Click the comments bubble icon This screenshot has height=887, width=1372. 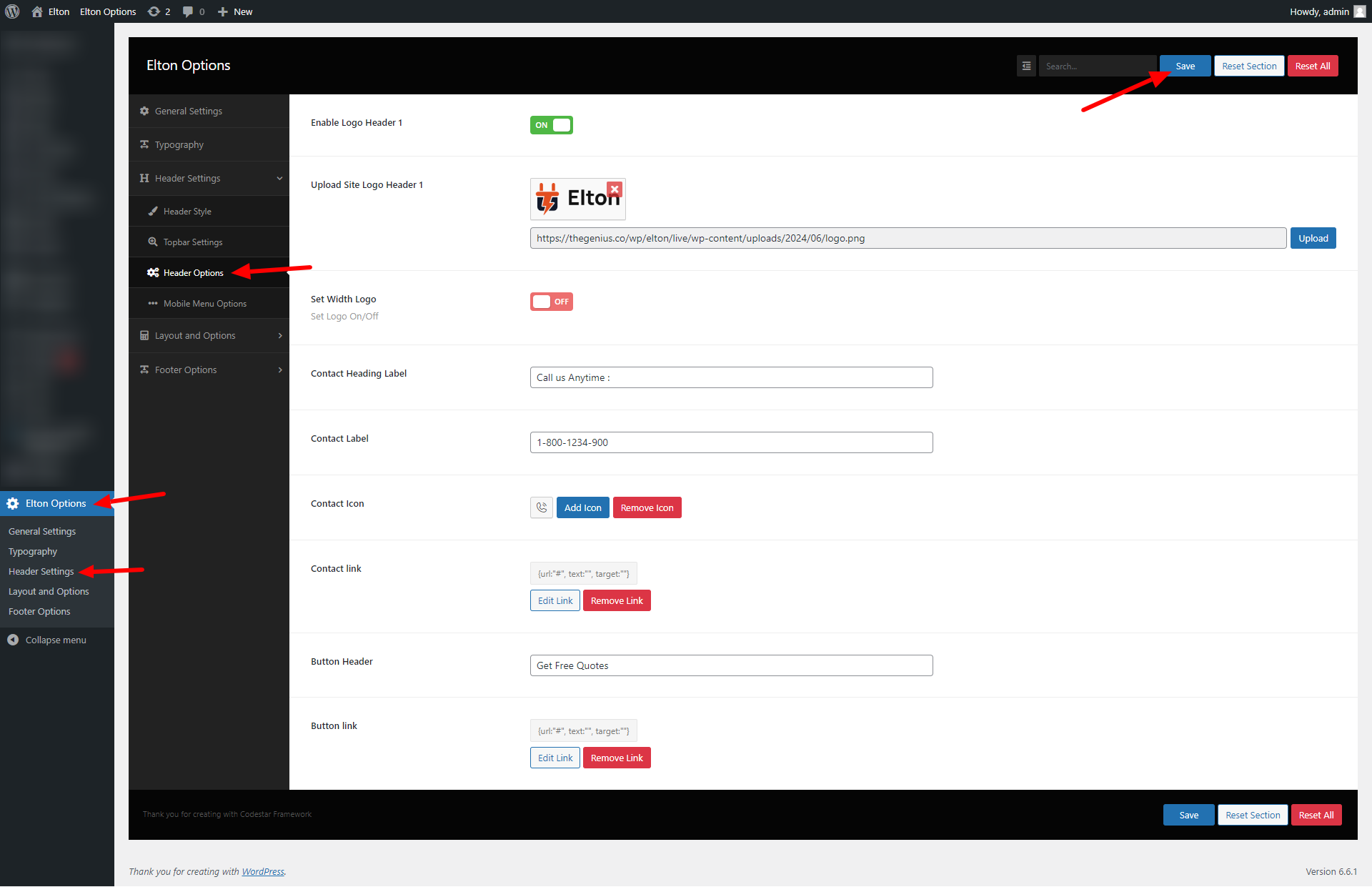[x=188, y=11]
